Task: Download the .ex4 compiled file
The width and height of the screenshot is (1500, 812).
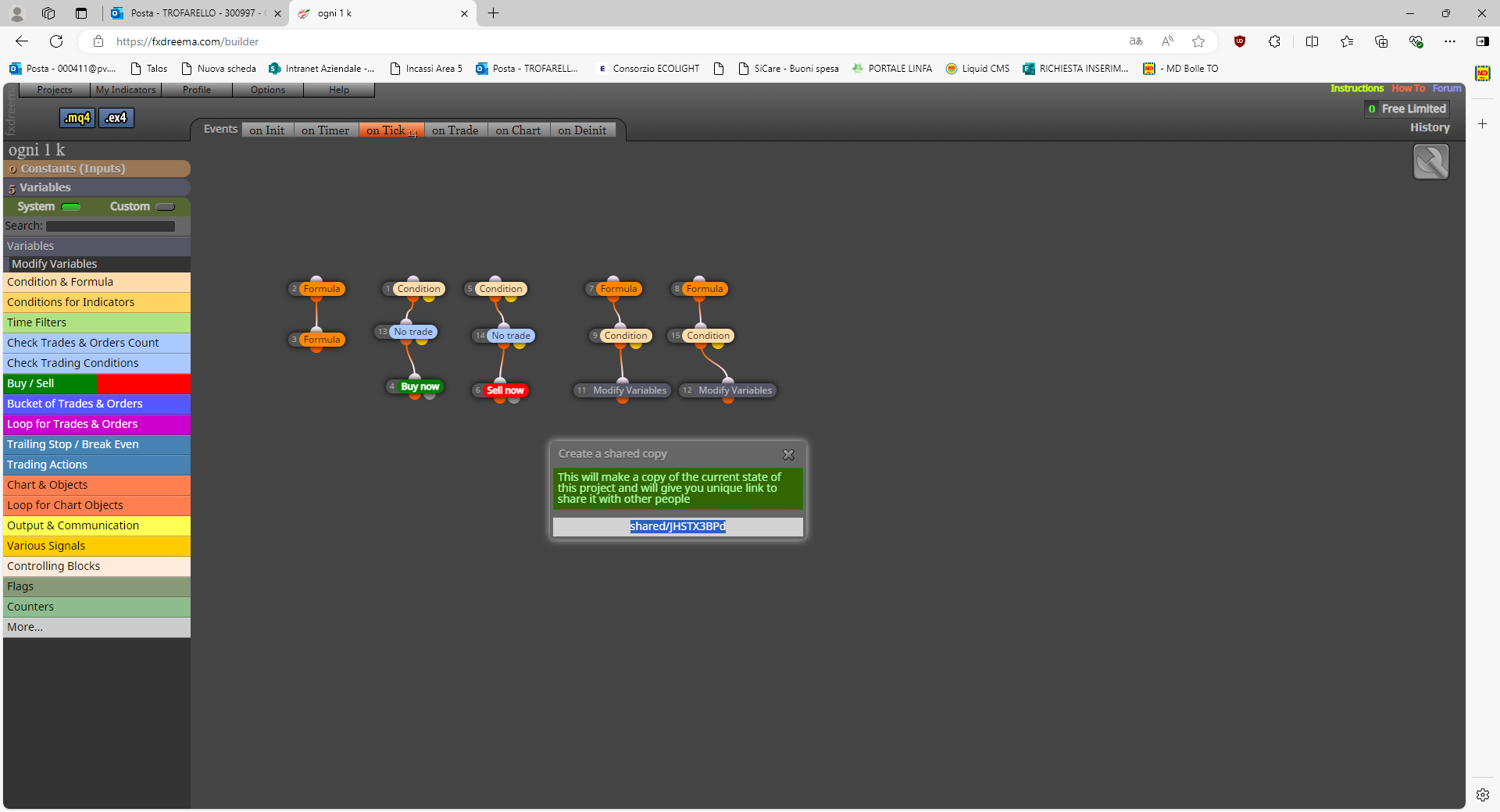Action: pos(116,118)
